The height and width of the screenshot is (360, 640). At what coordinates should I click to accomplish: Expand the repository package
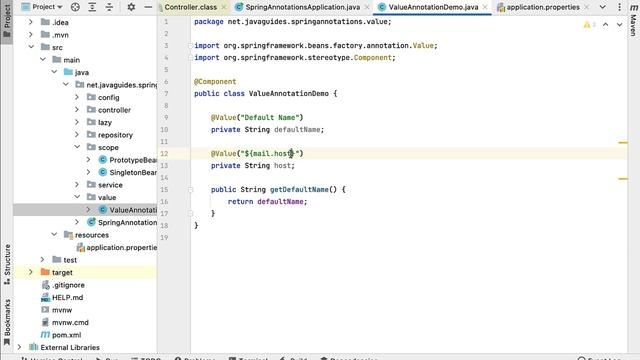click(x=77, y=135)
